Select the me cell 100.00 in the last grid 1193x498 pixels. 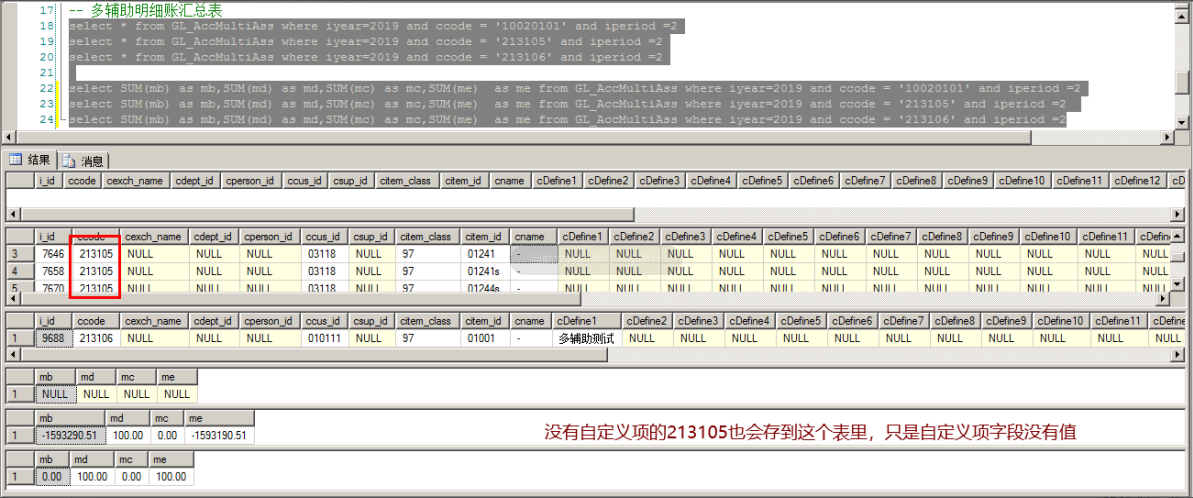point(173,477)
